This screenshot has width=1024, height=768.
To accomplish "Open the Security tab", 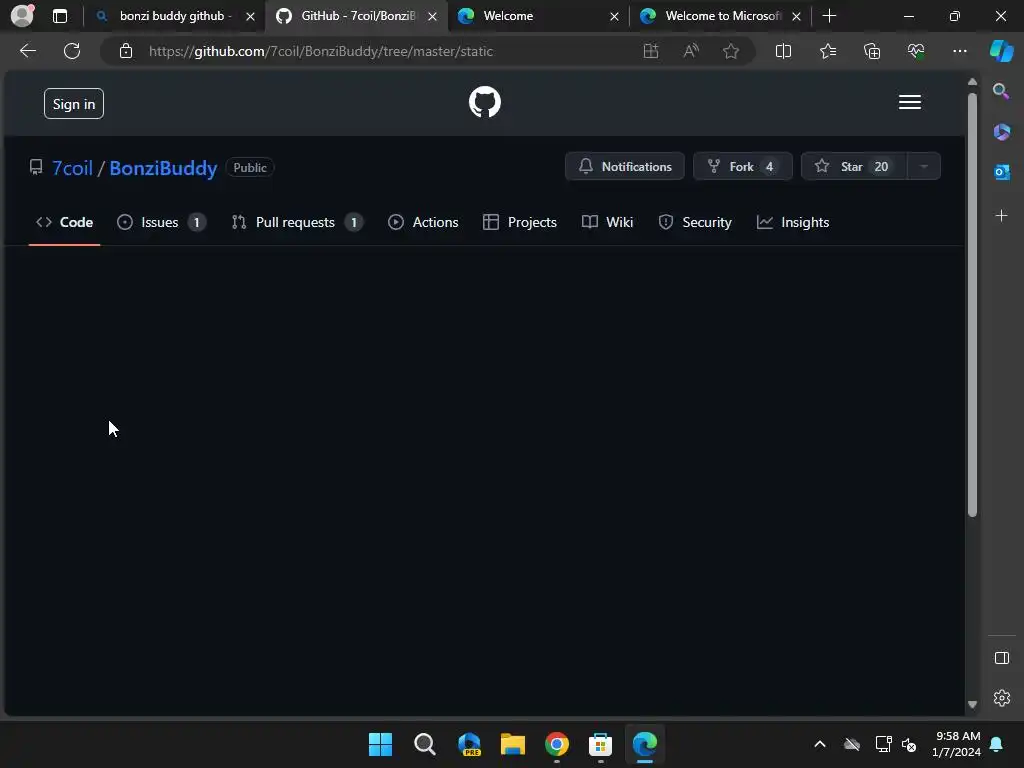I will pos(695,223).
